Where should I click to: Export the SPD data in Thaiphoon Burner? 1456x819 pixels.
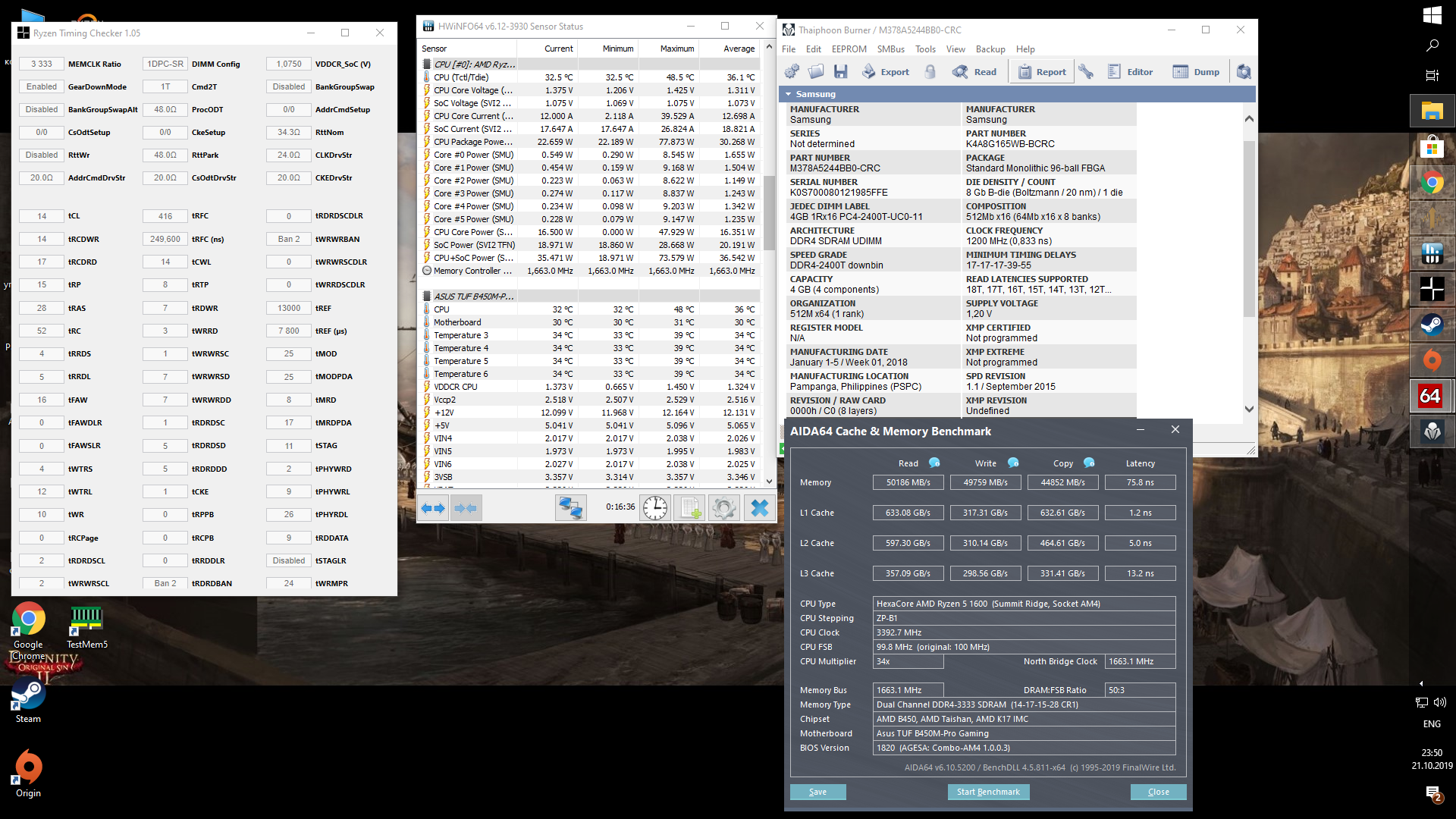coord(885,71)
